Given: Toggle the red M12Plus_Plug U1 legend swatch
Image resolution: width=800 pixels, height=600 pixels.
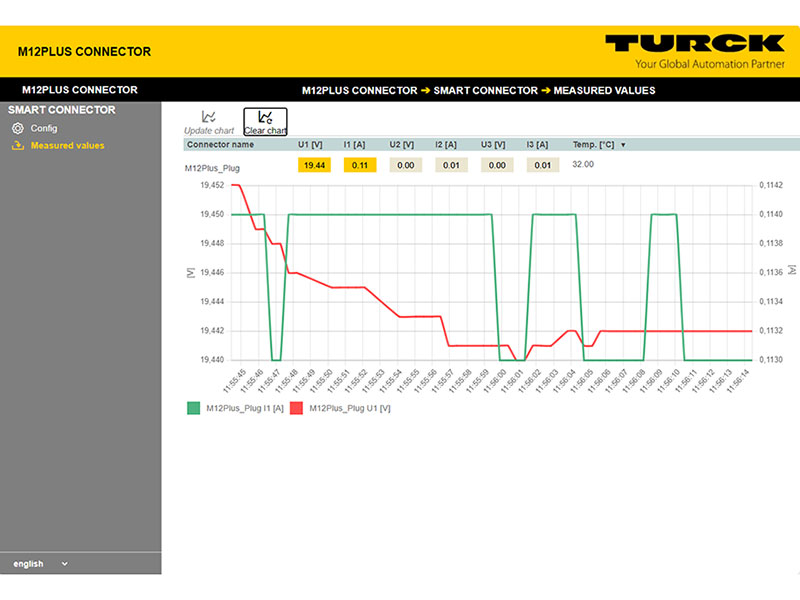Looking at the screenshot, I should click(297, 408).
